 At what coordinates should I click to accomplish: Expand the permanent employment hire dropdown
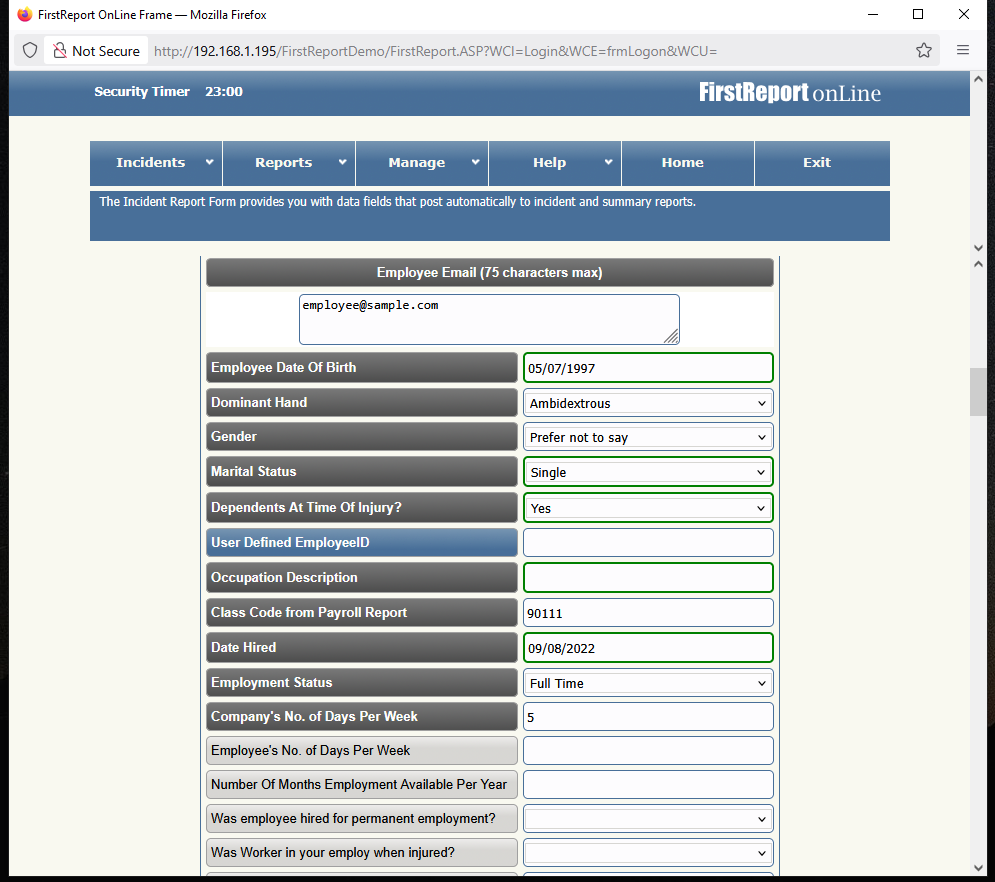coord(648,819)
